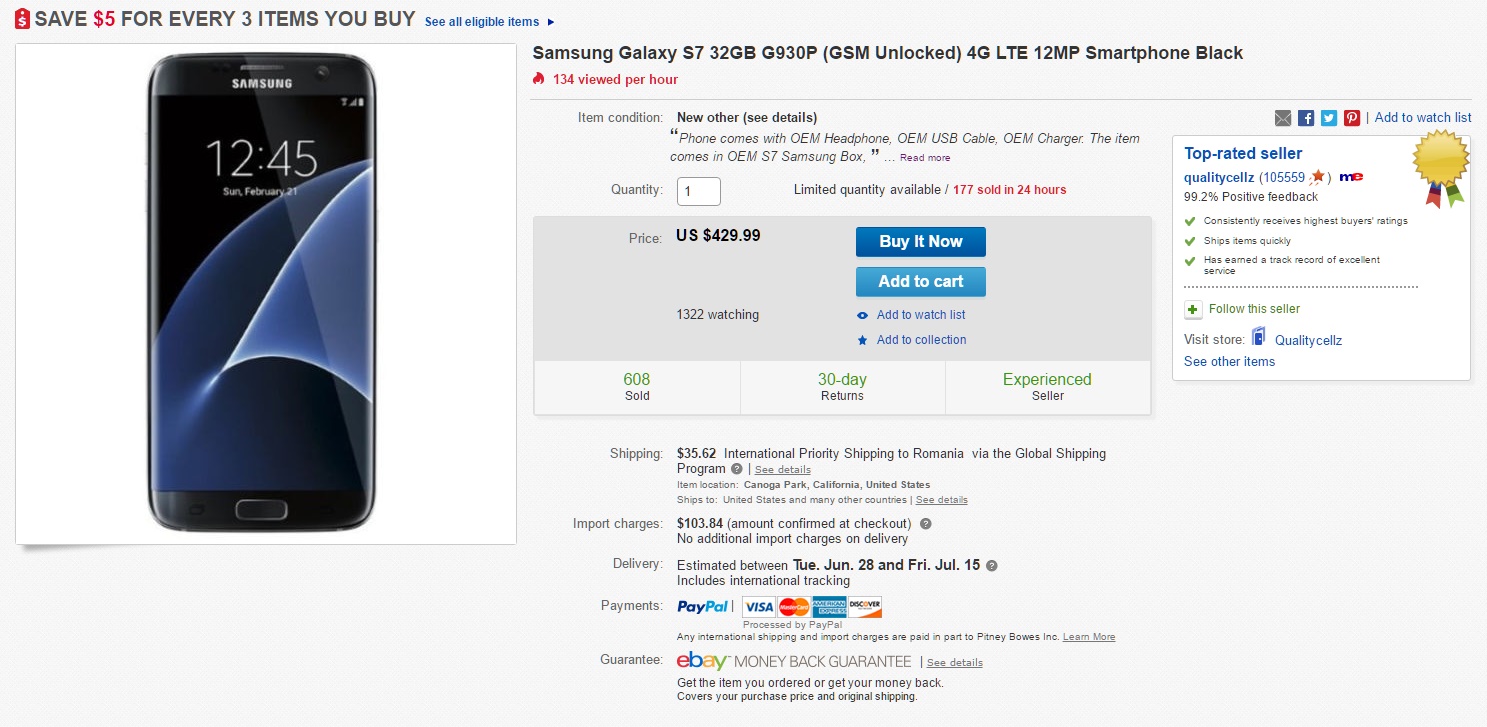Screen dimensions: 1487x727
Task: Click the shipping program help icon
Action: point(737,469)
